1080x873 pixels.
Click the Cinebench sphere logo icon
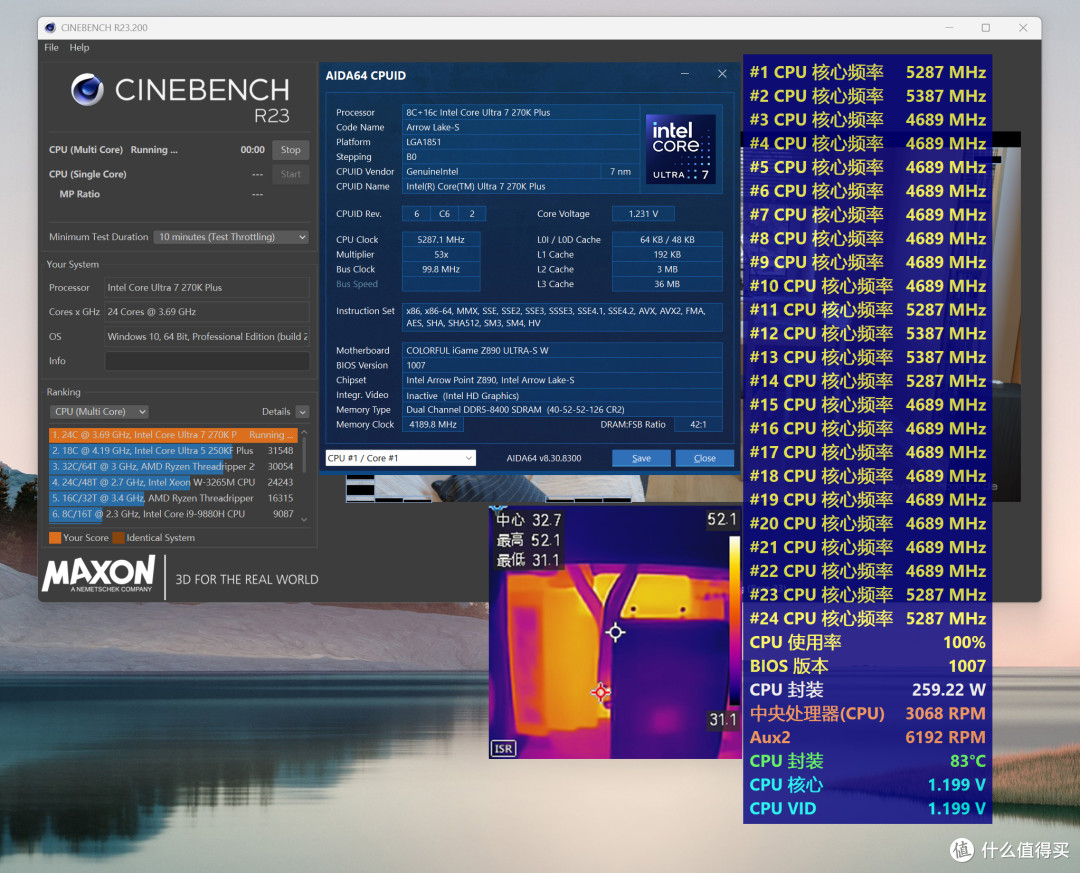[87, 90]
